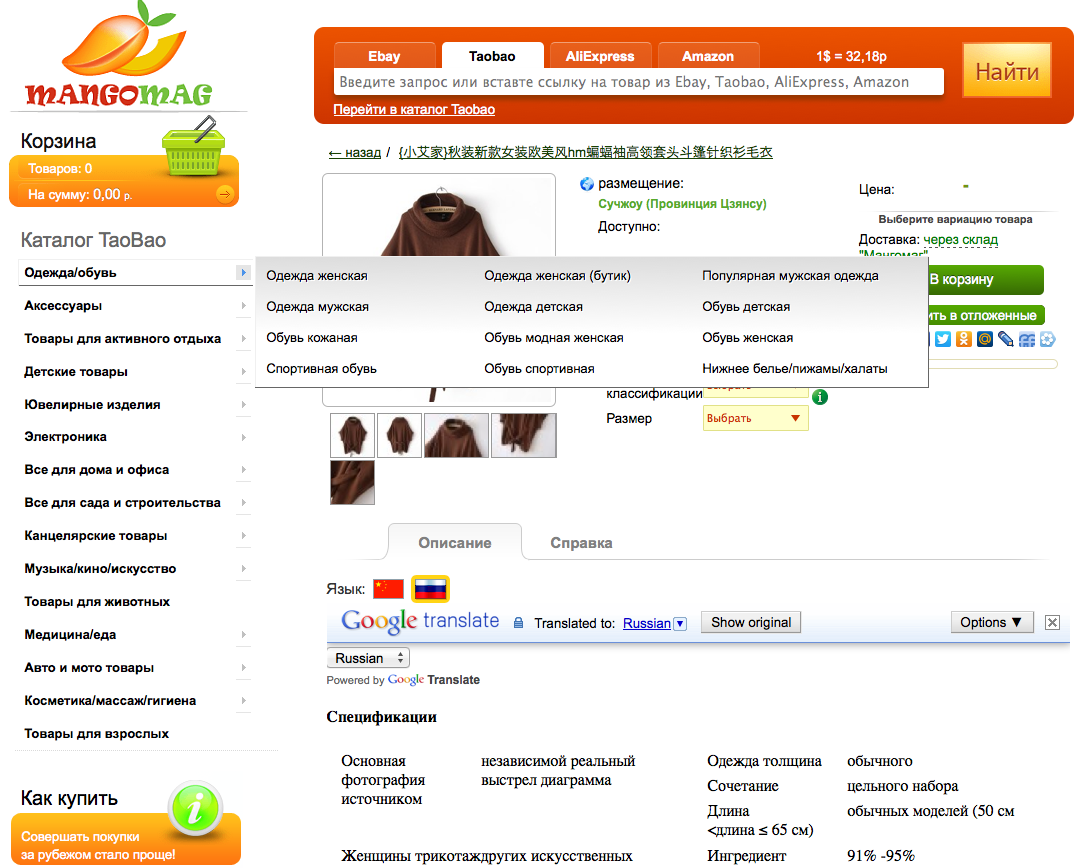1077x868 pixels.
Task: Click into the product search input field
Action: click(639, 82)
